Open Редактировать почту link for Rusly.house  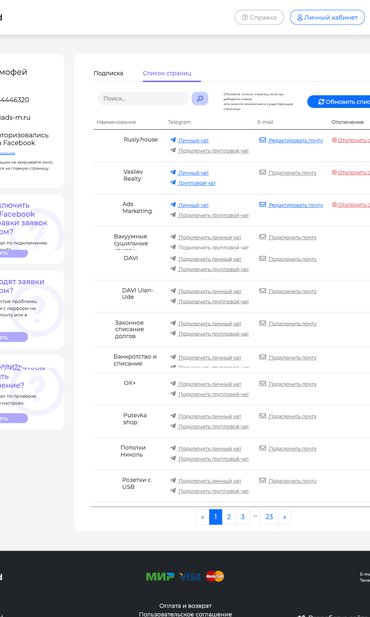coord(296,140)
